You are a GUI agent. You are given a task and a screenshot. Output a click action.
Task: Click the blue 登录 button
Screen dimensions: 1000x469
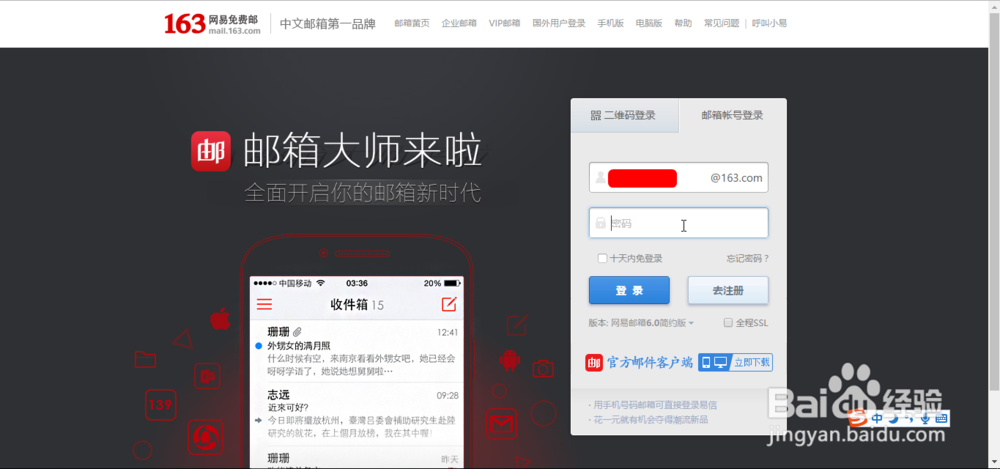point(629,290)
